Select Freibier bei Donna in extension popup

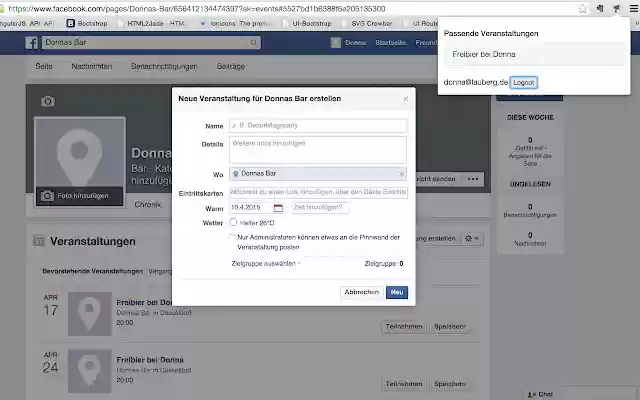coord(484,54)
